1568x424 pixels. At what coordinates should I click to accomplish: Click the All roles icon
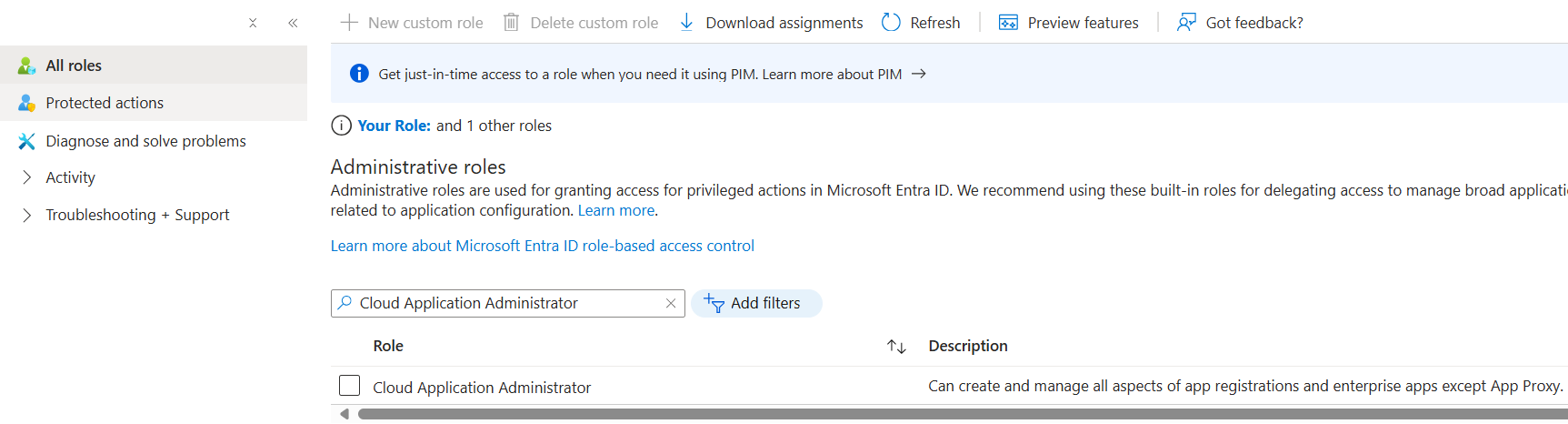pos(26,66)
